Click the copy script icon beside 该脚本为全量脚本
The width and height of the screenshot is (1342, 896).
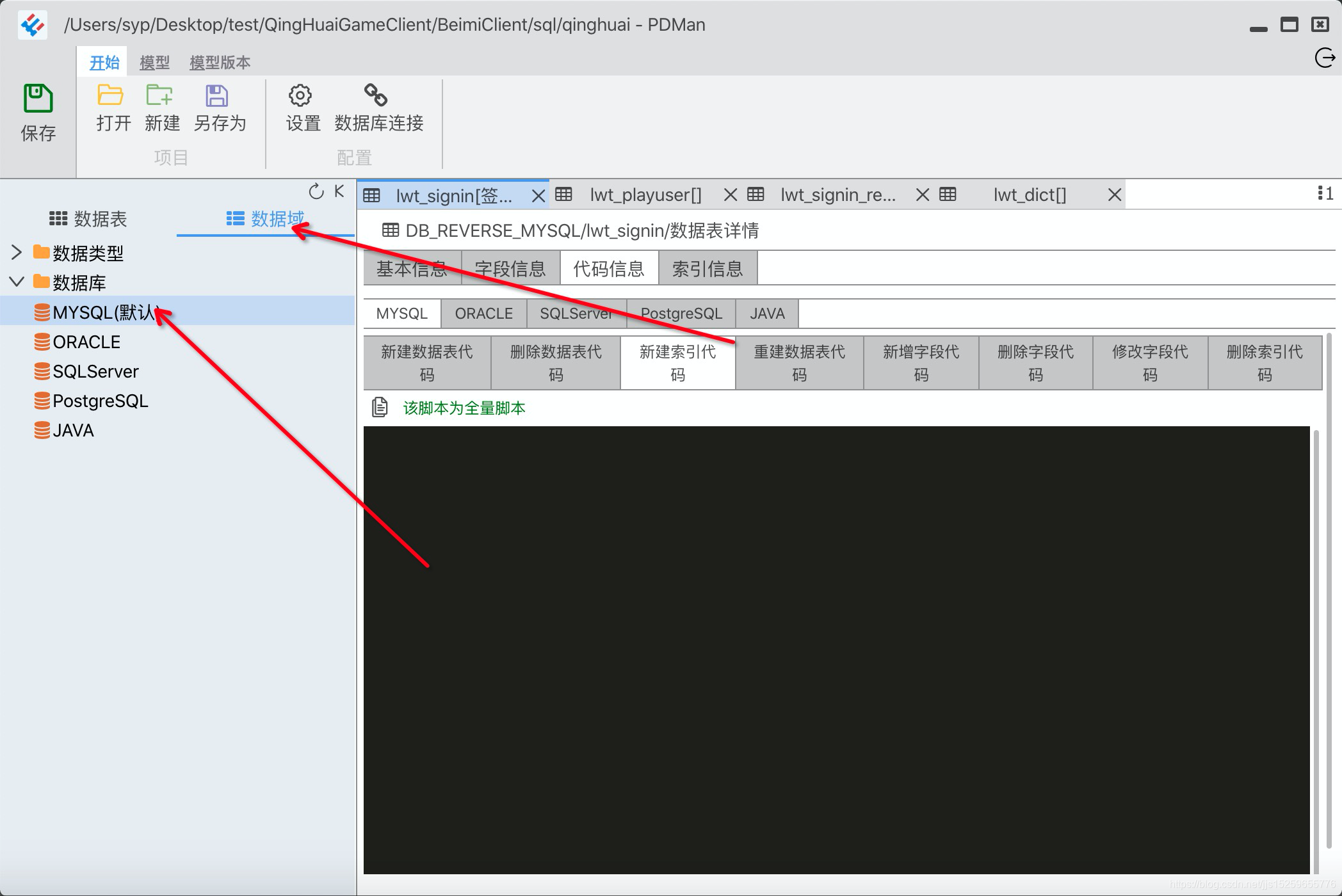click(x=380, y=407)
